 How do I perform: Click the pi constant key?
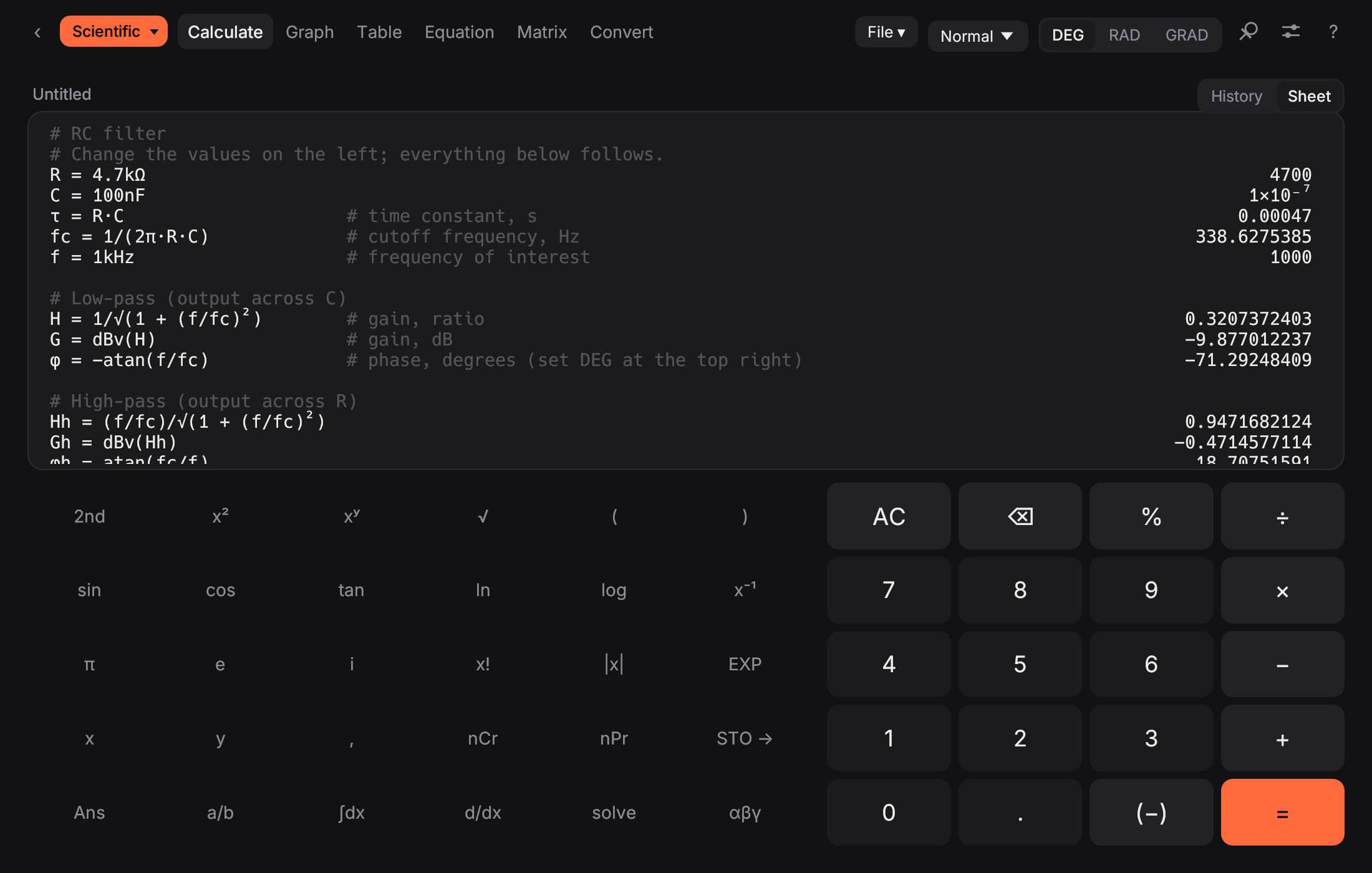click(89, 664)
